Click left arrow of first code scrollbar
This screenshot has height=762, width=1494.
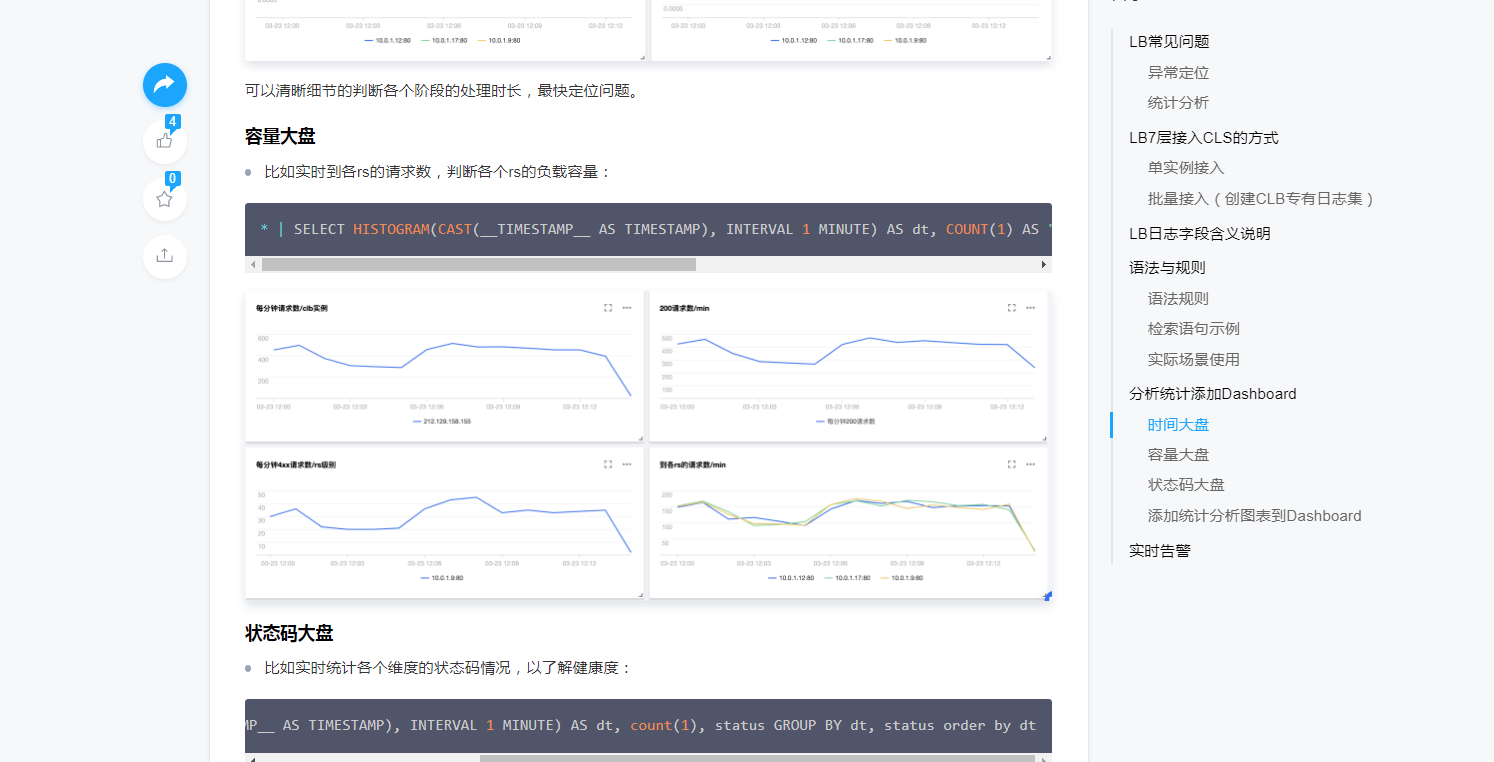253,265
